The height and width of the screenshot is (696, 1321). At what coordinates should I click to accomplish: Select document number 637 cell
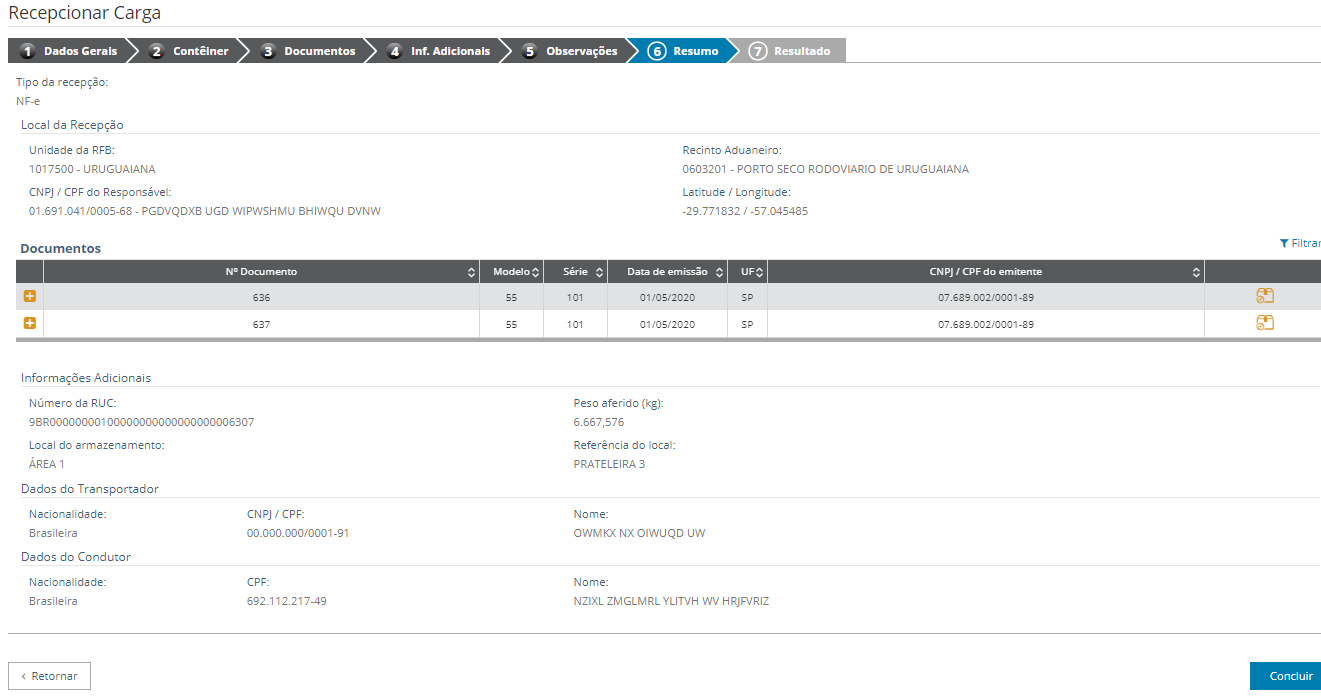click(x=261, y=325)
